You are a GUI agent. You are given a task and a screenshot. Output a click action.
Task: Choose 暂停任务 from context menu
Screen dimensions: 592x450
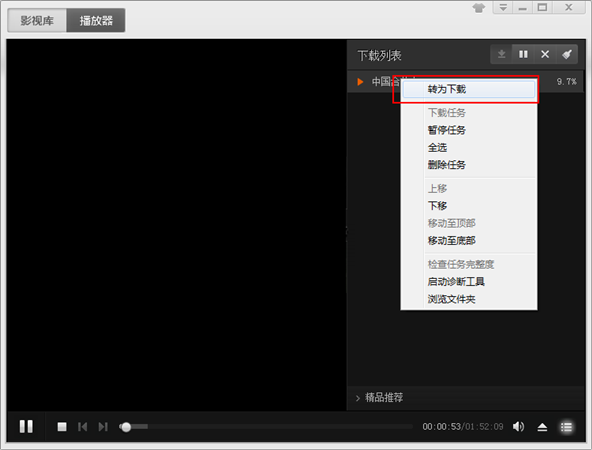(469, 130)
